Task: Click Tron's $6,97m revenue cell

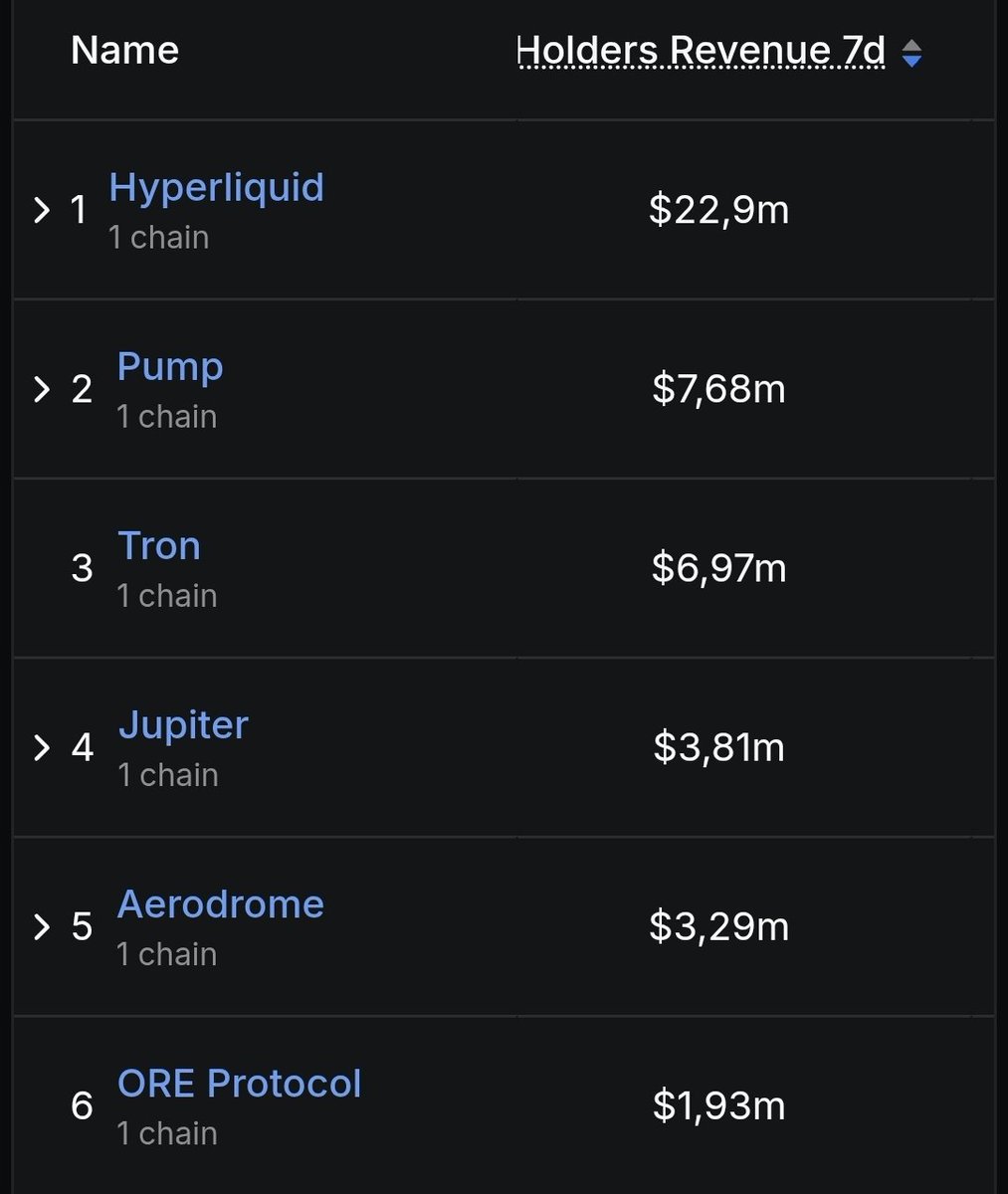Action: coord(718,568)
